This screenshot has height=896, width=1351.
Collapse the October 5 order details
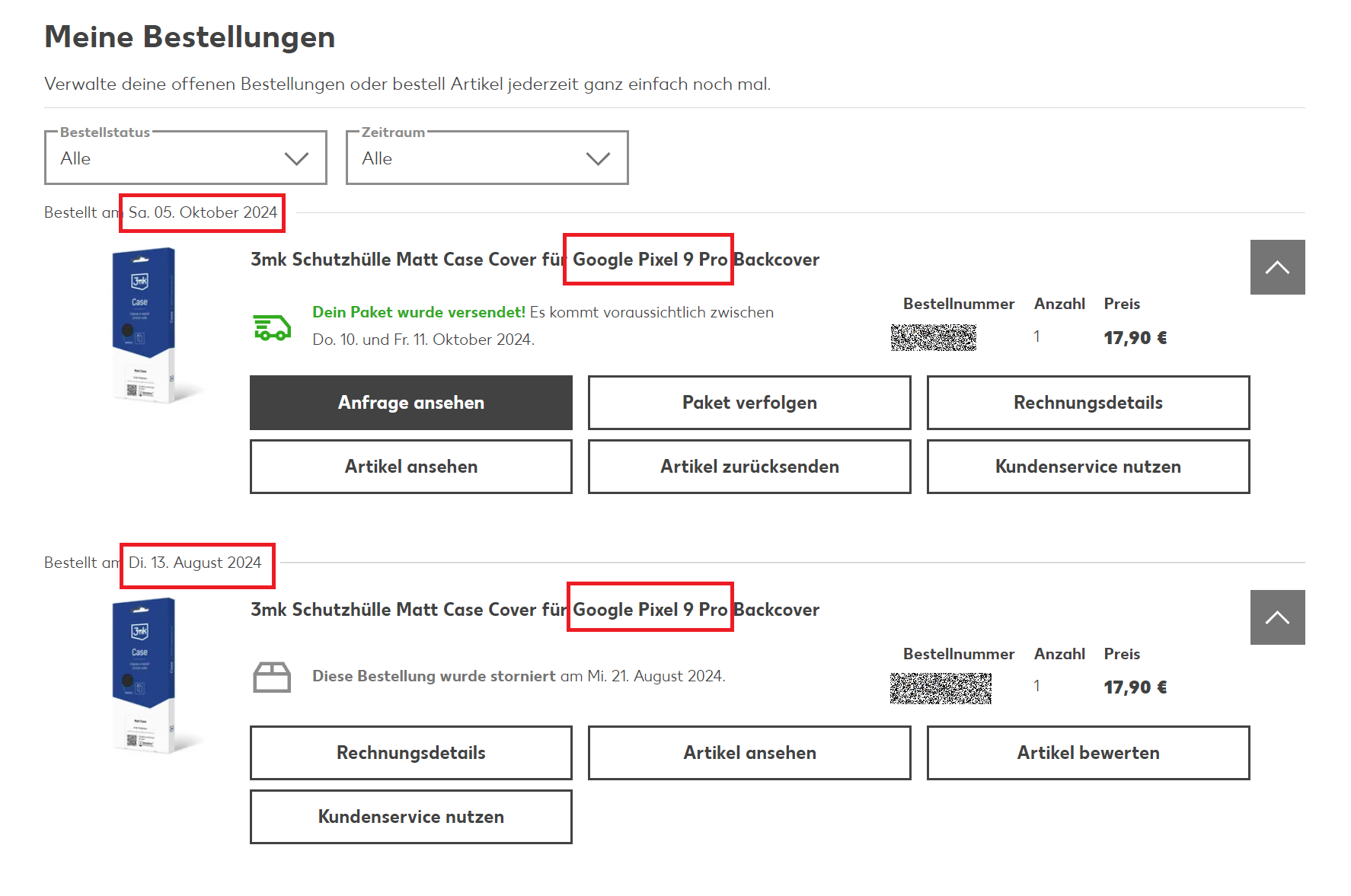pos(1276,267)
